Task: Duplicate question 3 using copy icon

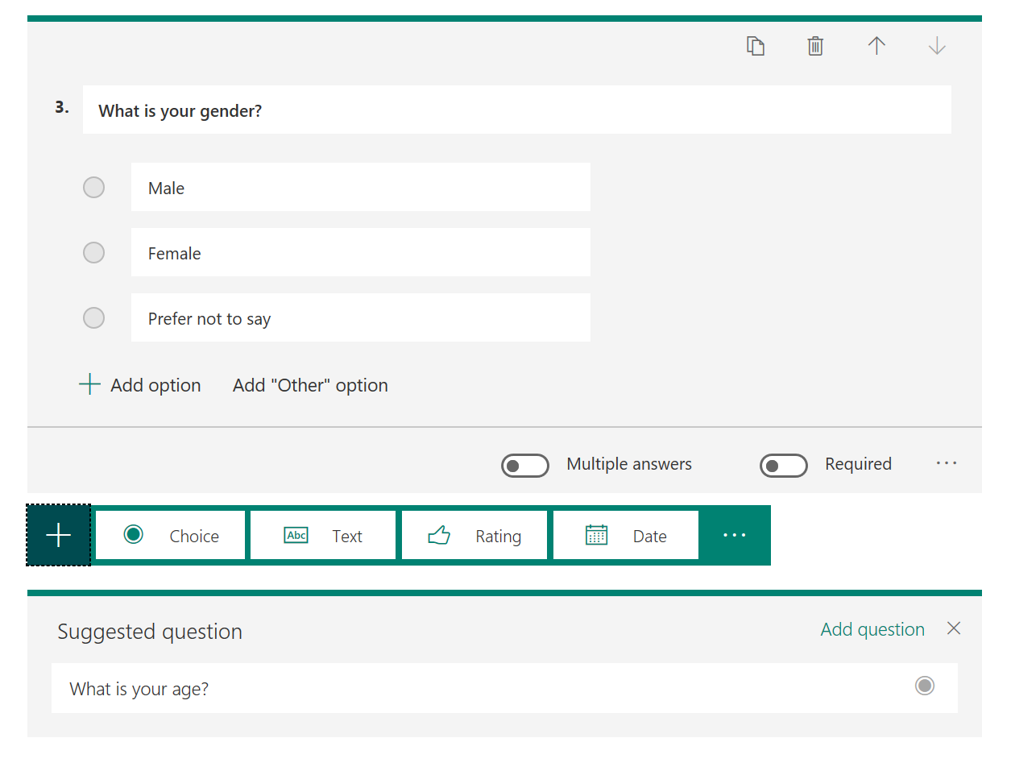Action: pos(756,45)
